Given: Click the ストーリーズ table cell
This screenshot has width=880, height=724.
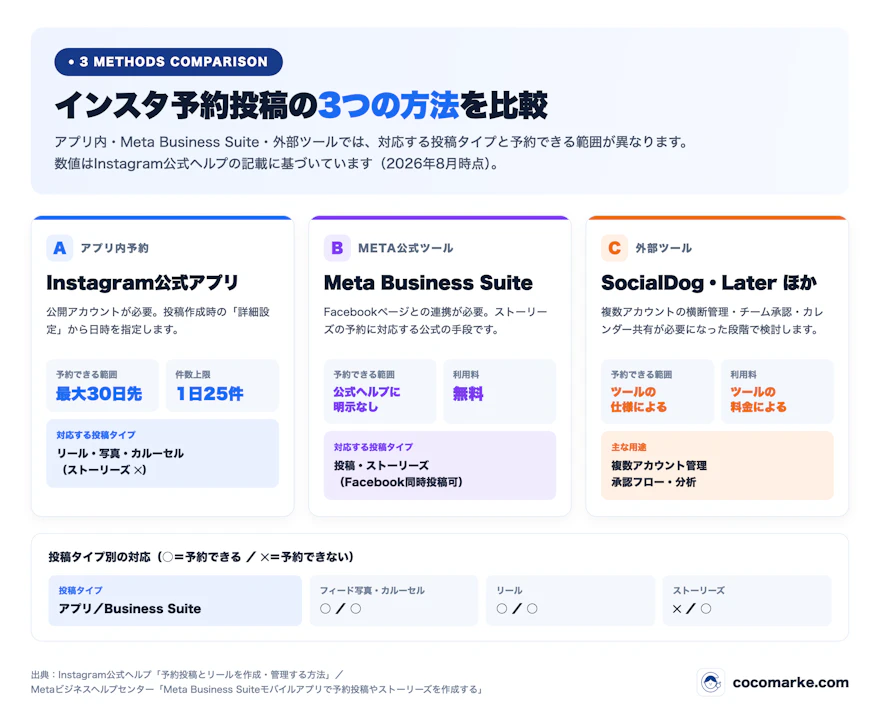Looking at the screenshot, I should pos(747,601).
